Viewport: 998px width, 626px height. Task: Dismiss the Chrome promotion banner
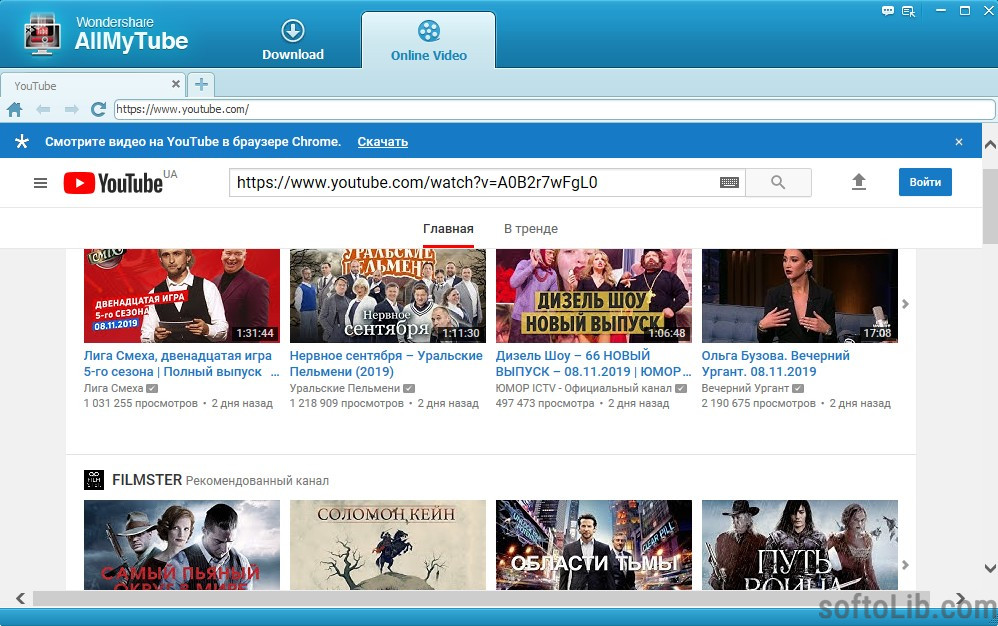[x=959, y=142]
